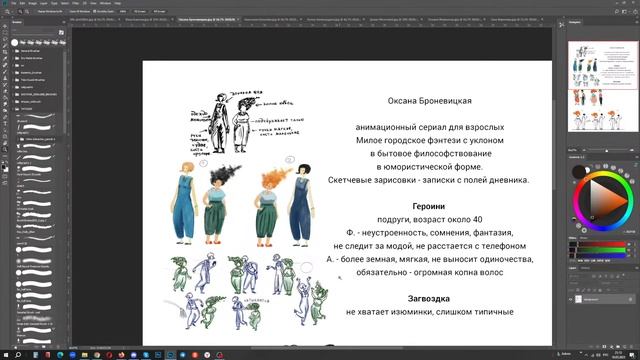The width and height of the screenshot is (640, 360).
Task: Open the Image menu
Action: pyautogui.click(x=33, y=3)
